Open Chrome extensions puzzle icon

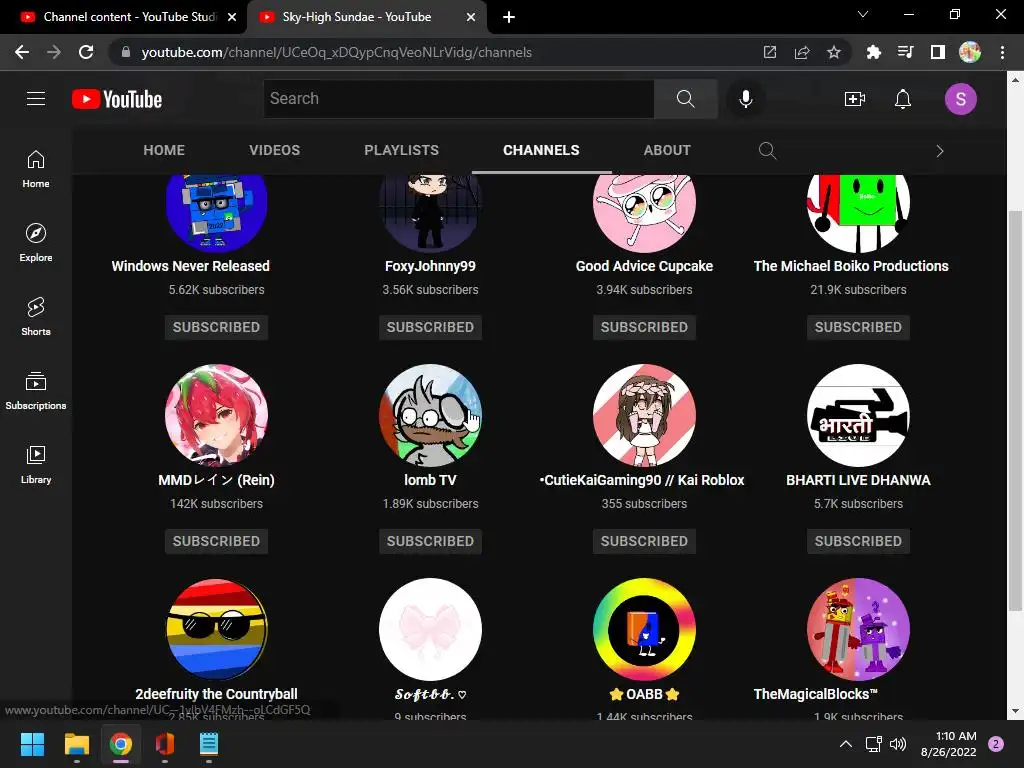point(873,52)
